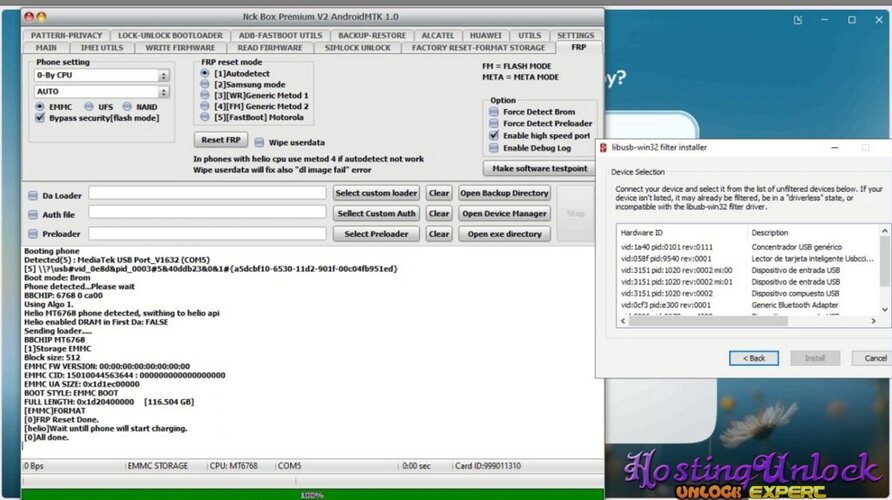
Task: Select [5][FastBoot] Motorola mode
Action: click(x=205, y=117)
